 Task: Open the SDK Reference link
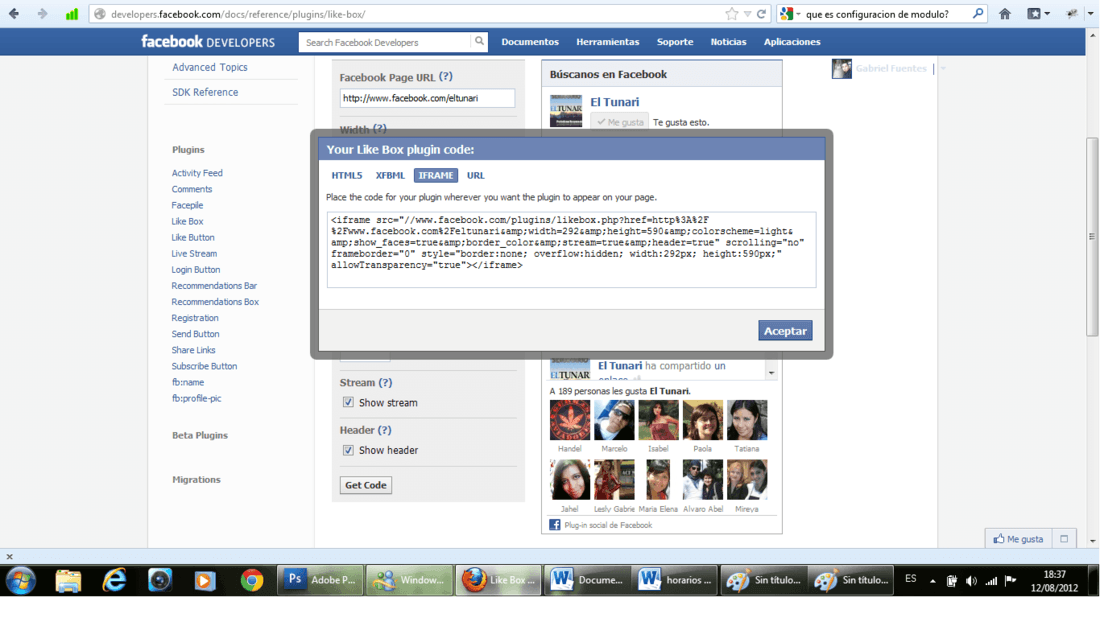coord(205,92)
